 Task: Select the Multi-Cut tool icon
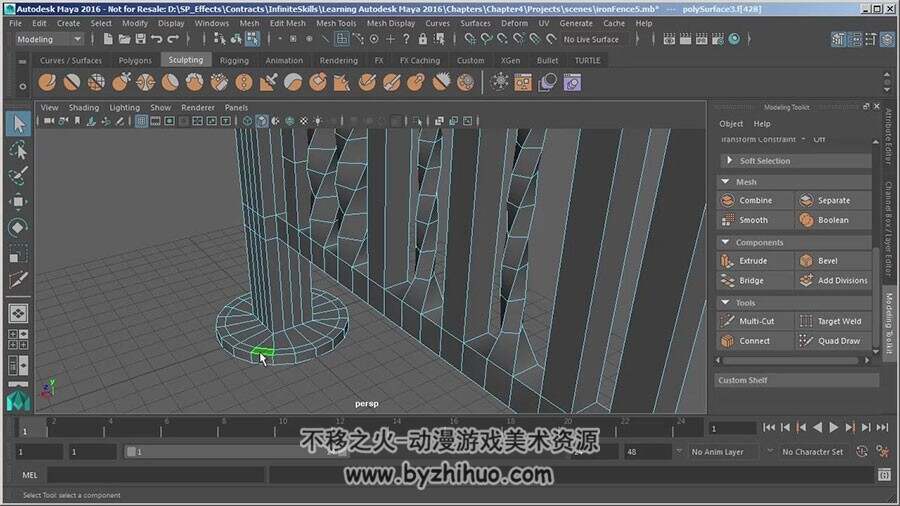[728, 321]
